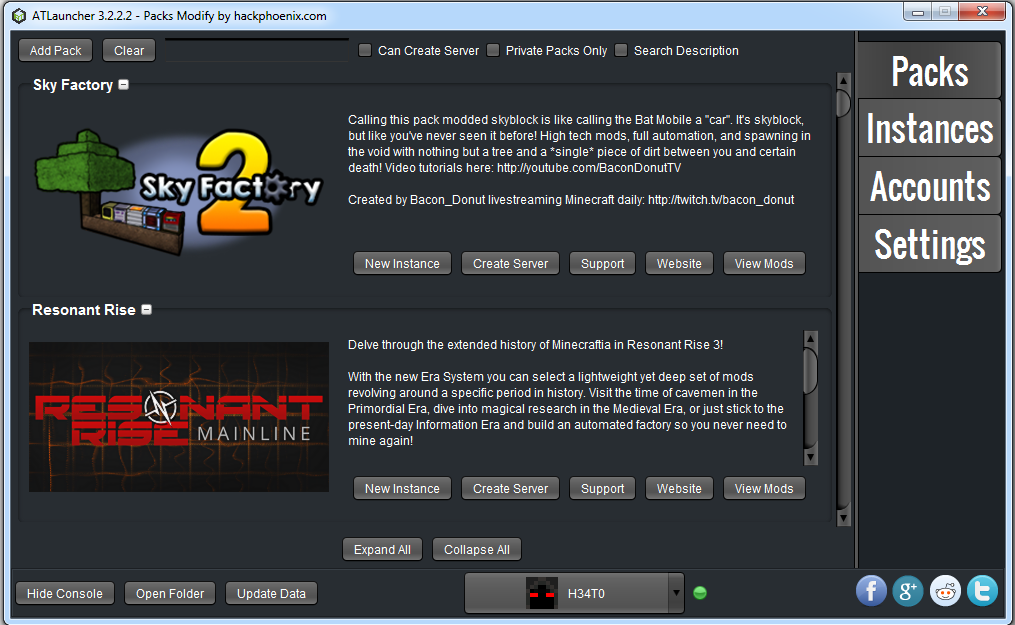Click the Resonant Rise Mainline artwork
Viewport: 1015px width, 625px height.
178,416
